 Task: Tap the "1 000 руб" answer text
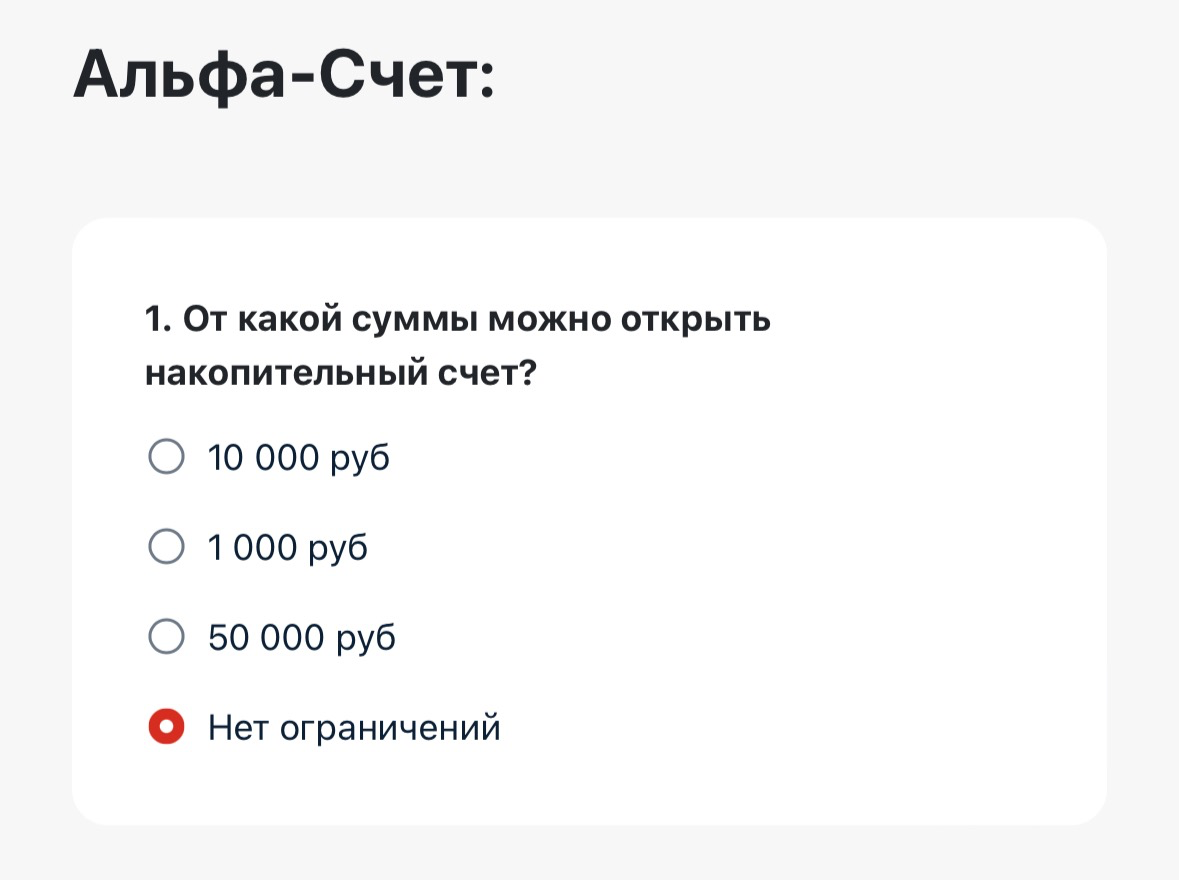click(x=288, y=548)
